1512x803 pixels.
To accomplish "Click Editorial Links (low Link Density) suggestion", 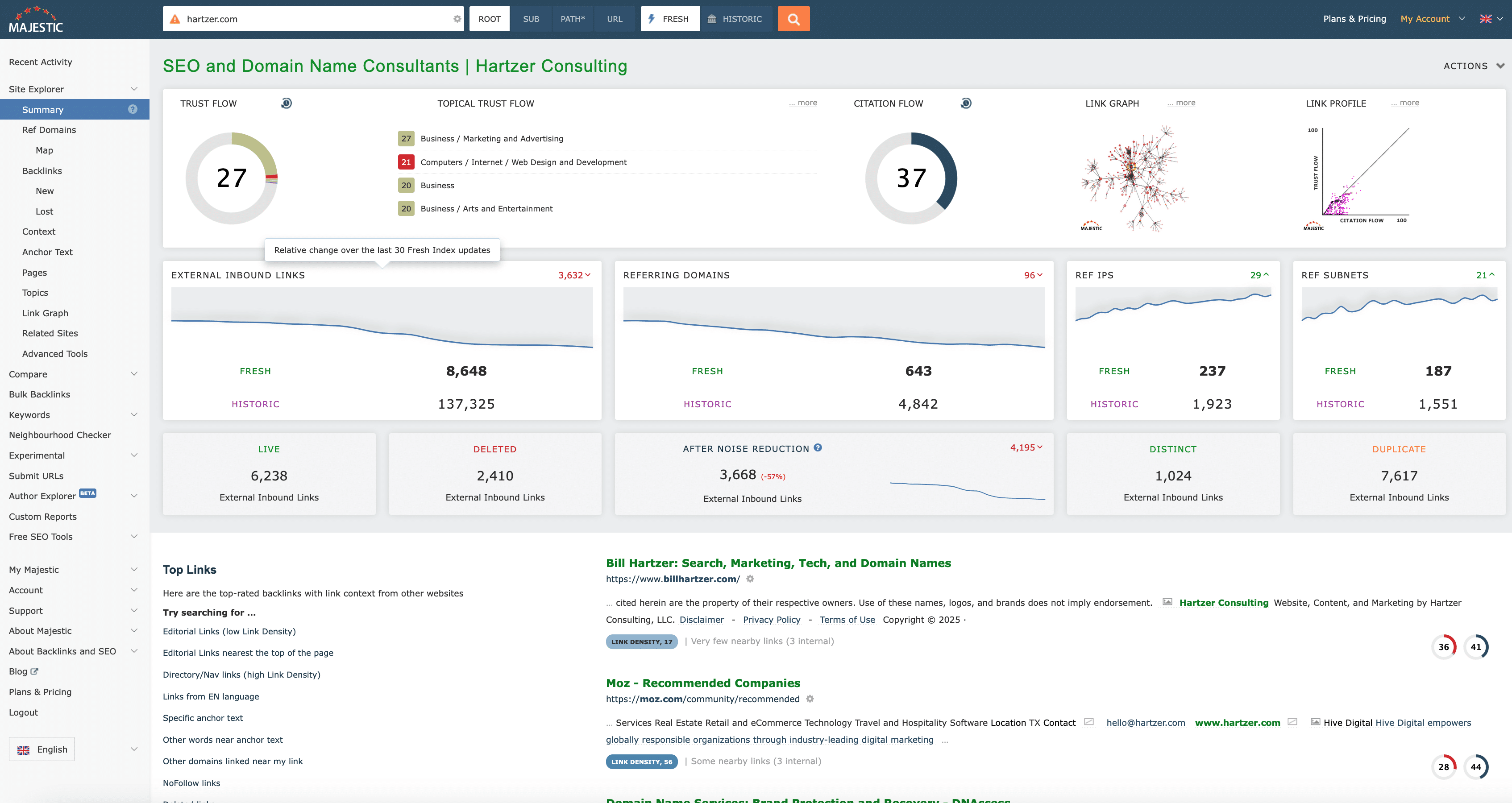I will tap(229, 631).
